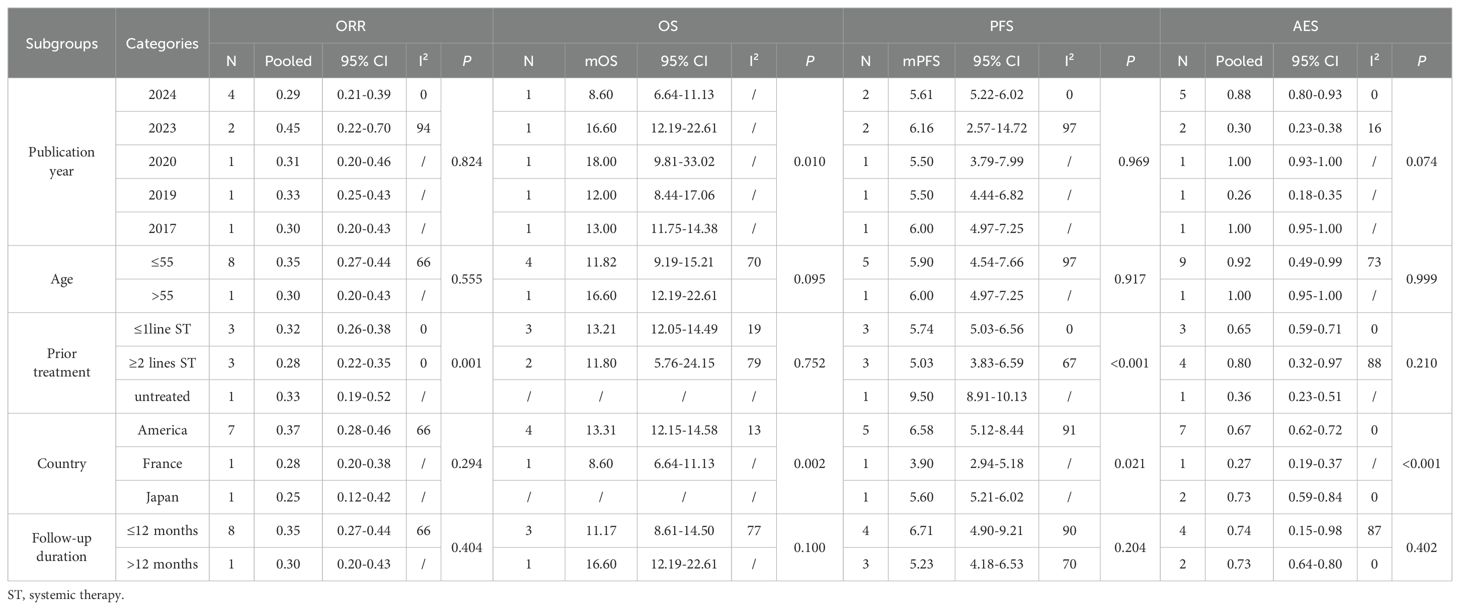Select the OS group header
Image resolution: width=1460 pixels, height=610 pixels.
[x=667, y=25]
